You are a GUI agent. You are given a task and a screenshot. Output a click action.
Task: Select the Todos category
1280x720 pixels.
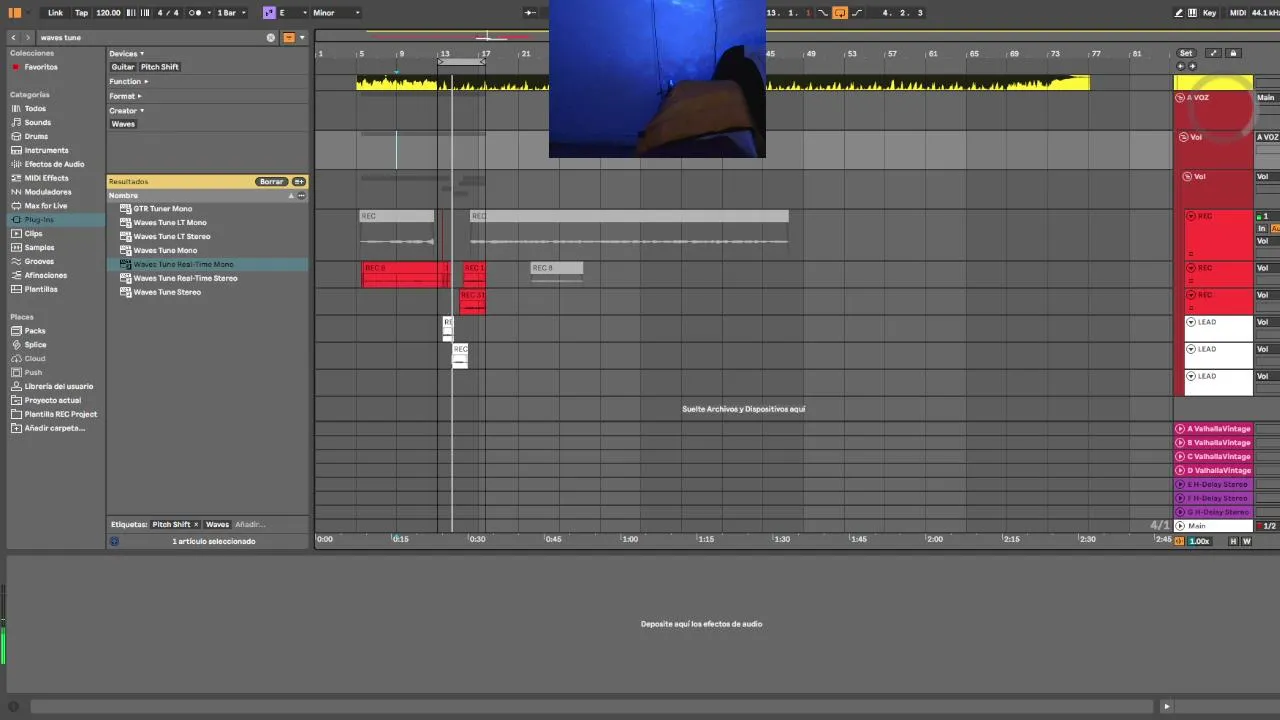(x=35, y=108)
